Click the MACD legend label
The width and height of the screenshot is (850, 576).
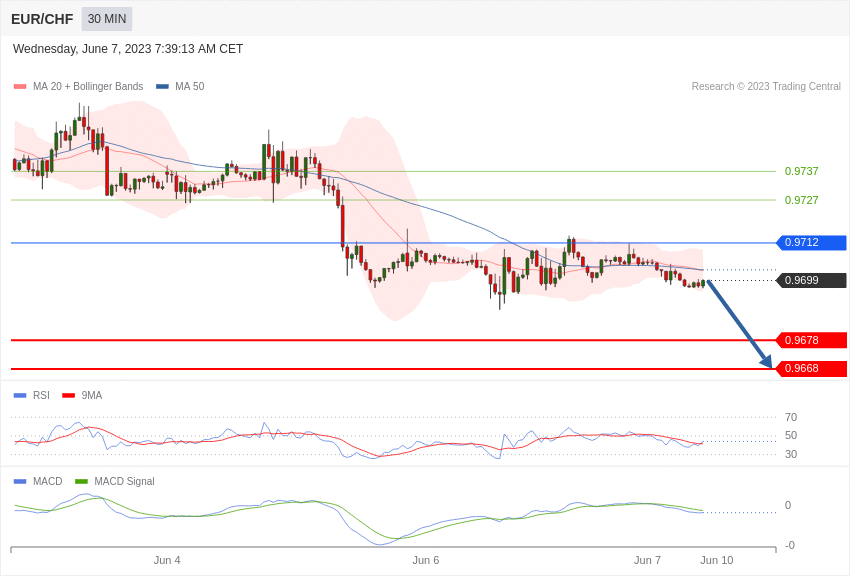[48, 481]
